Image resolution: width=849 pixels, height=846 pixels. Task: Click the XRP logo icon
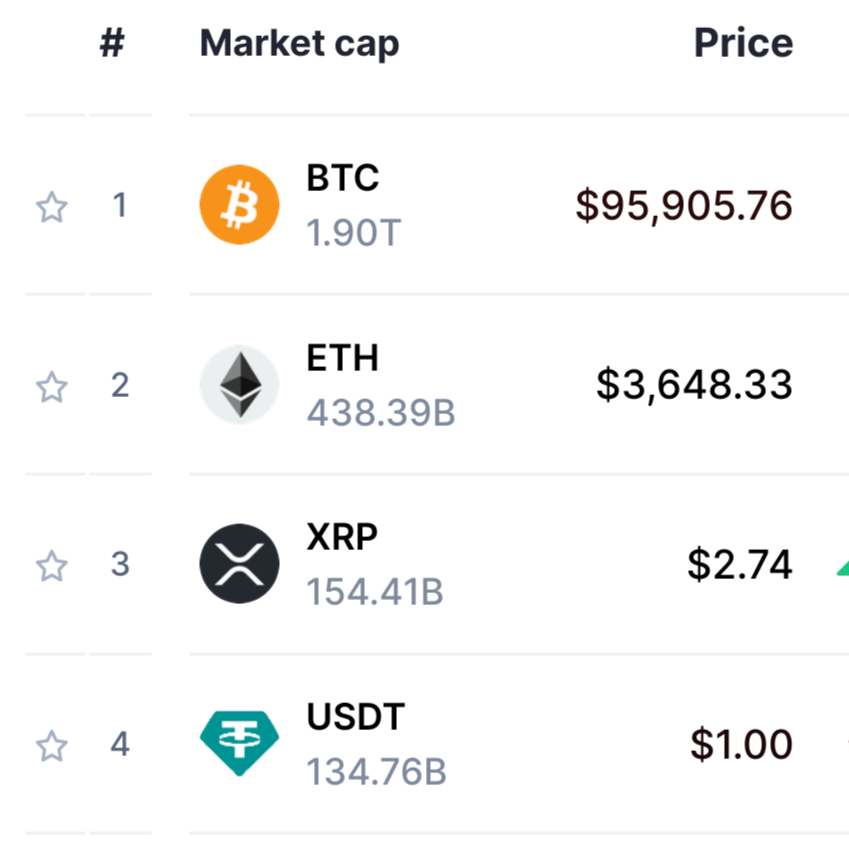pos(239,563)
